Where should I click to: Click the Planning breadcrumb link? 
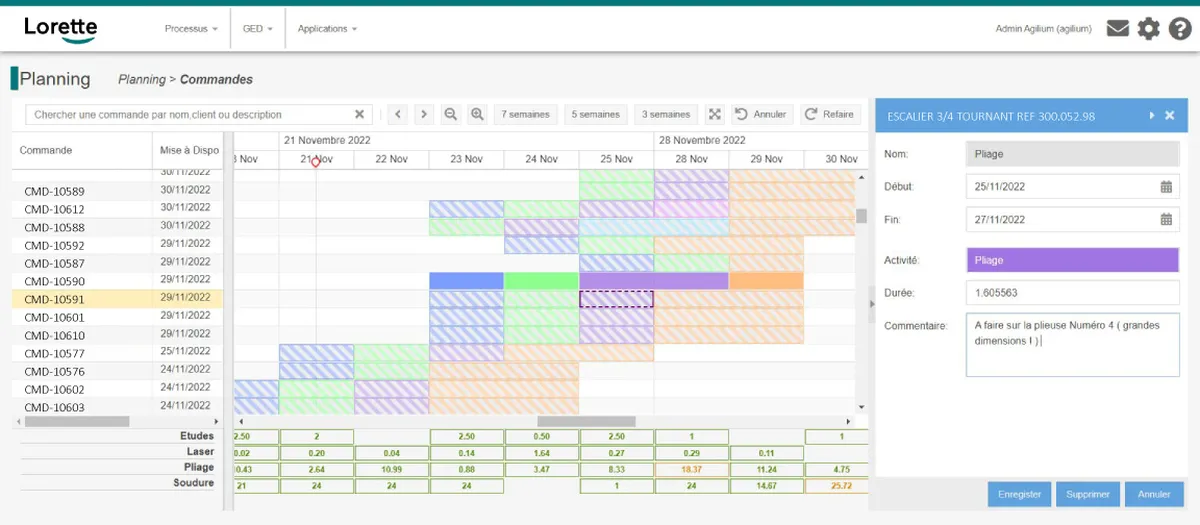pyautogui.click(x=141, y=79)
